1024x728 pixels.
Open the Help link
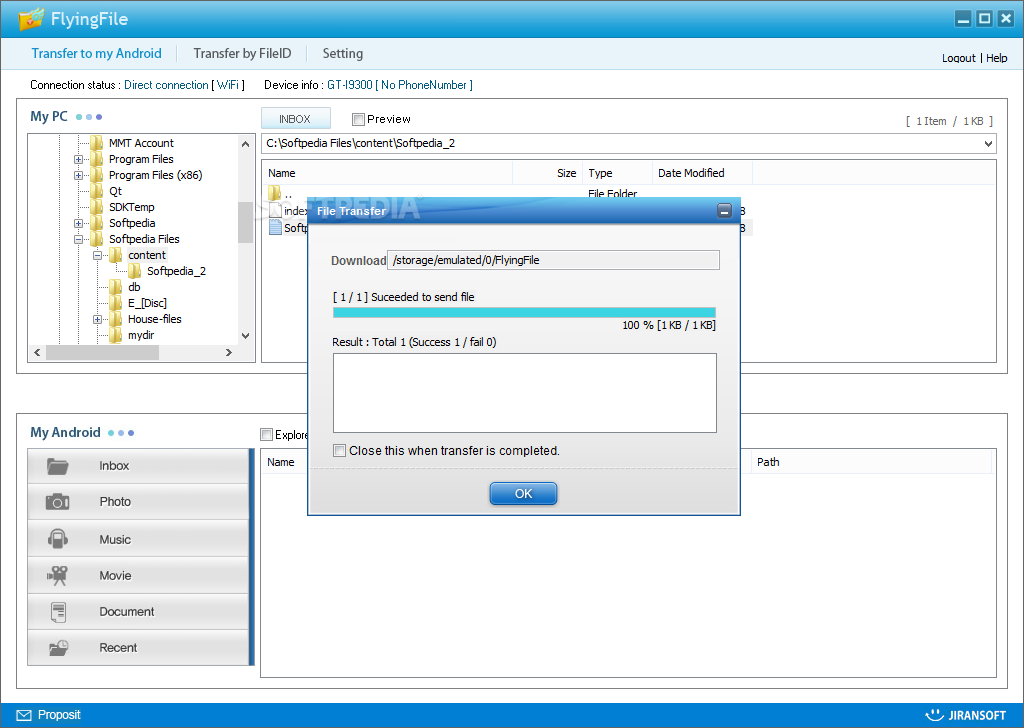(x=997, y=58)
